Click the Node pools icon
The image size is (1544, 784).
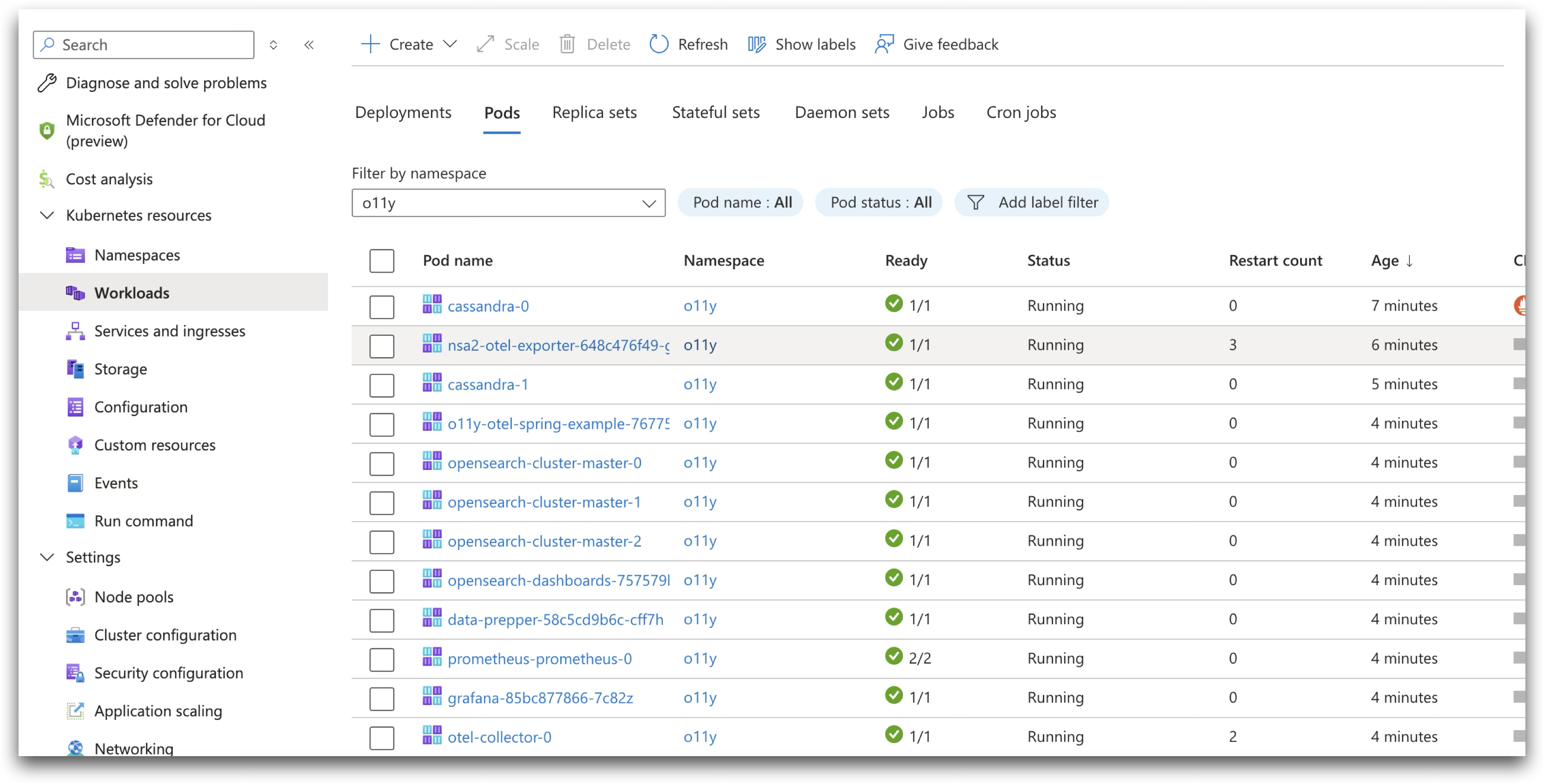point(75,597)
